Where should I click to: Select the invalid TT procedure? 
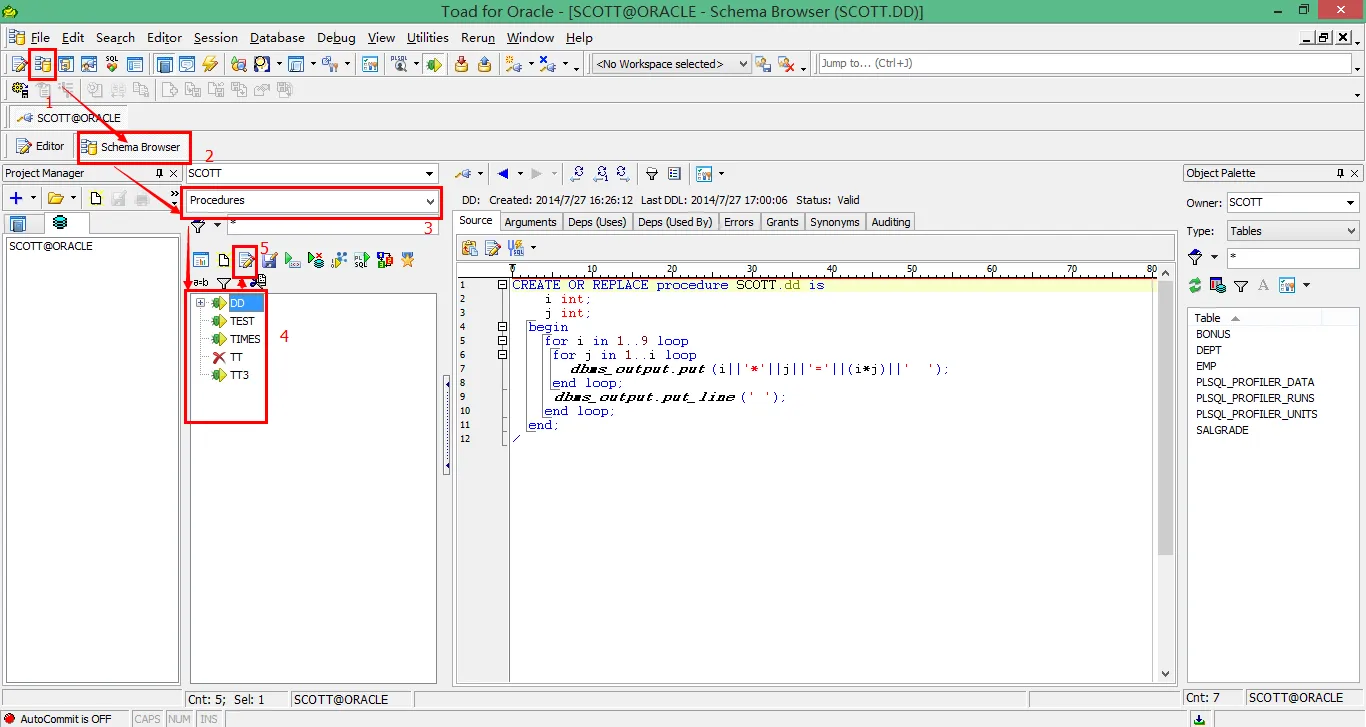click(236, 357)
